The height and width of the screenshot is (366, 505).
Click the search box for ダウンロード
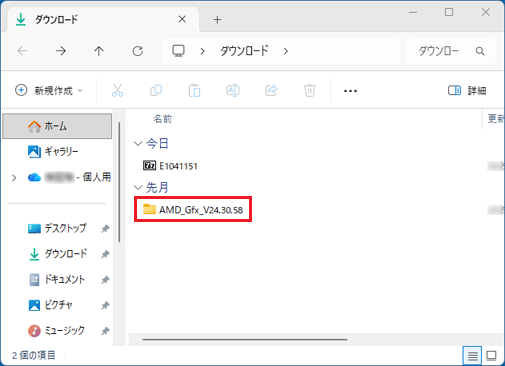[x=451, y=51]
